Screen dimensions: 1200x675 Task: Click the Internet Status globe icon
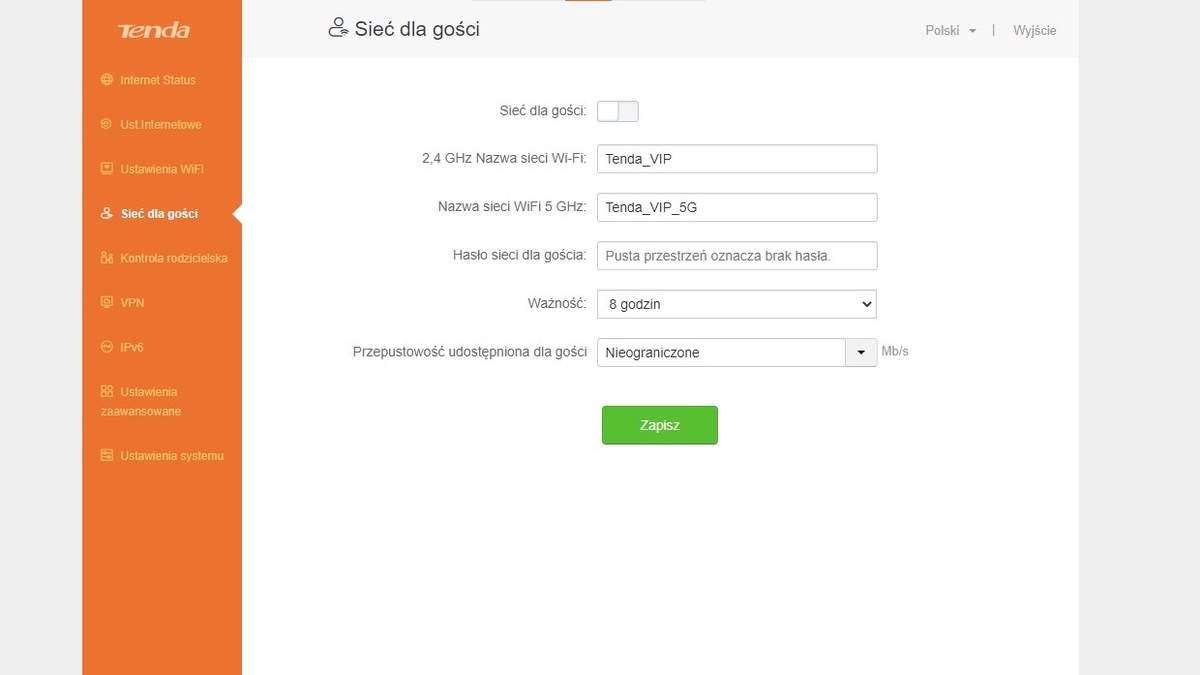point(107,80)
